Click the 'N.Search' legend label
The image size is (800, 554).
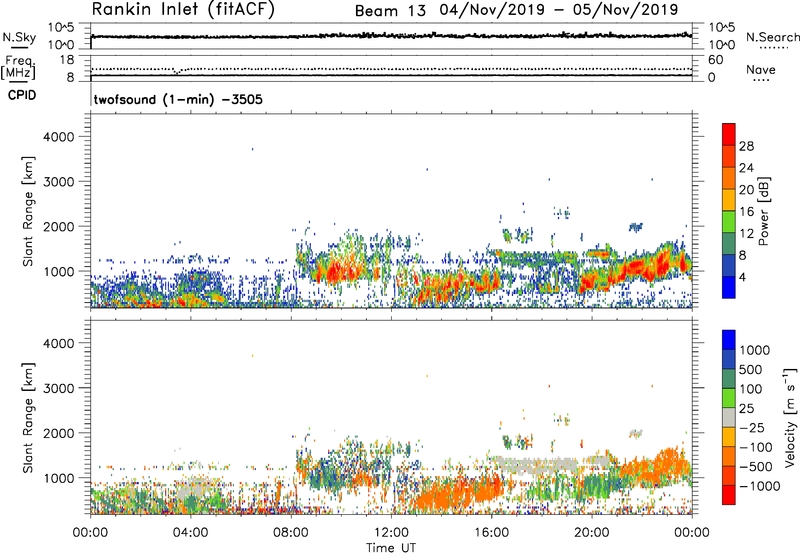click(x=772, y=37)
